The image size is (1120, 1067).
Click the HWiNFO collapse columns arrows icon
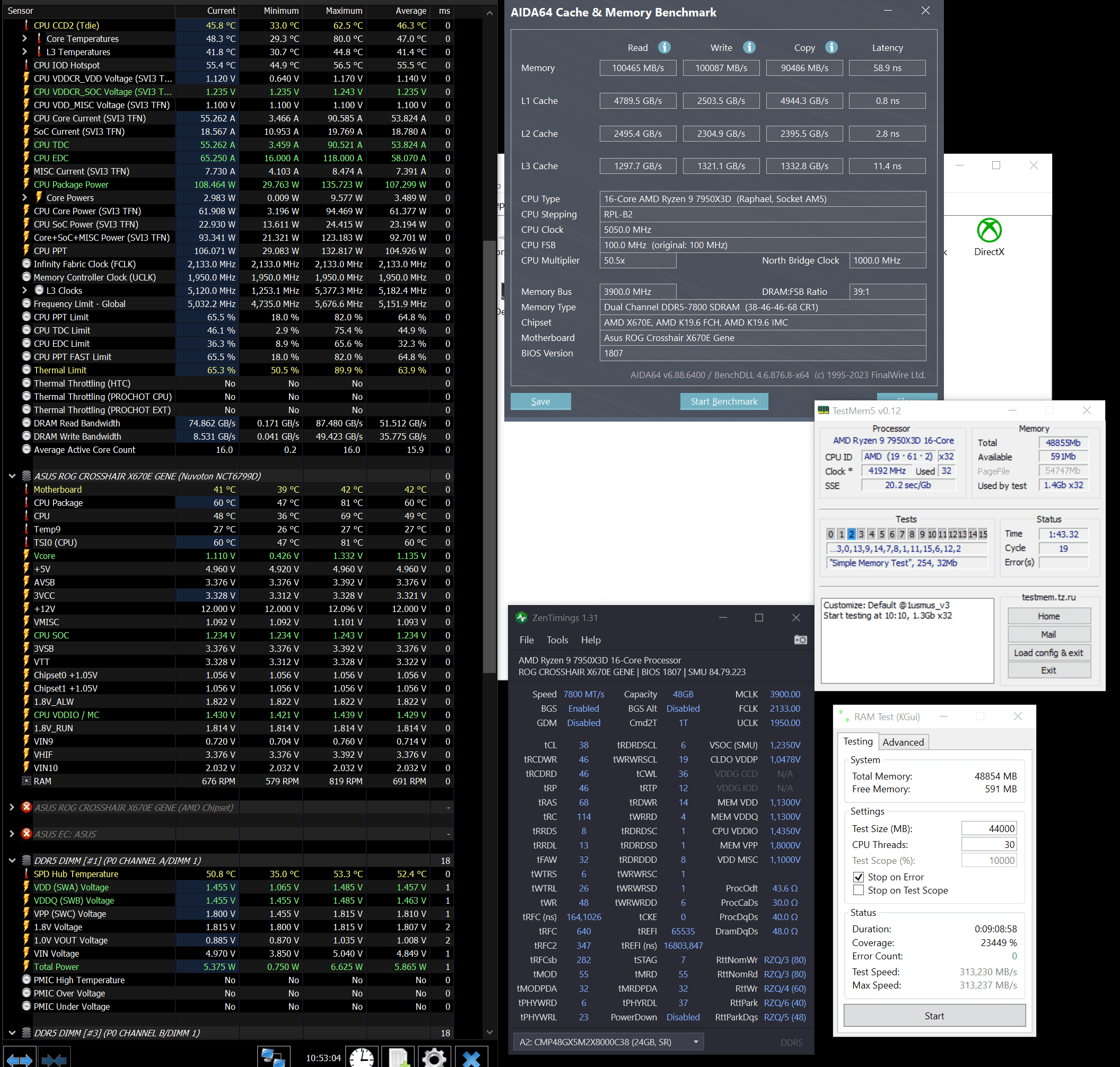coord(55,1059)
